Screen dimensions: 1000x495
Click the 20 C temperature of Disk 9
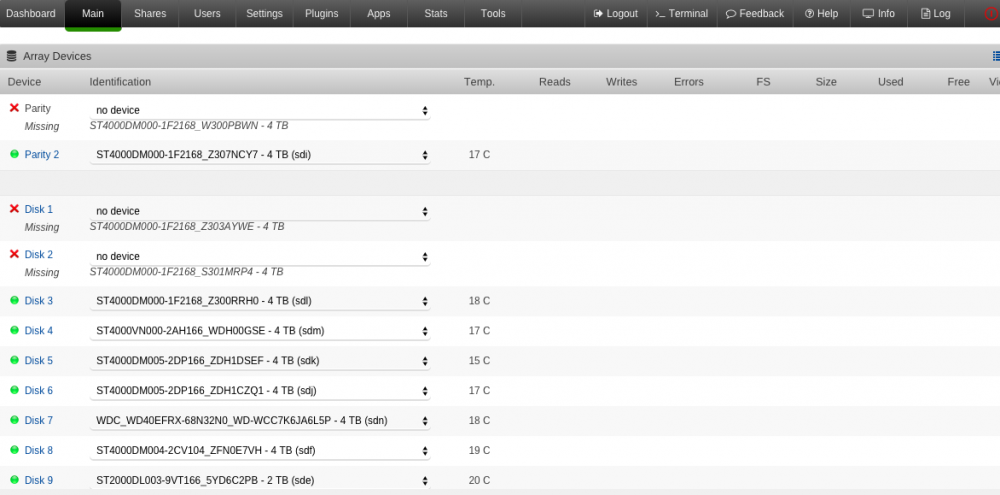pos(479,480)
